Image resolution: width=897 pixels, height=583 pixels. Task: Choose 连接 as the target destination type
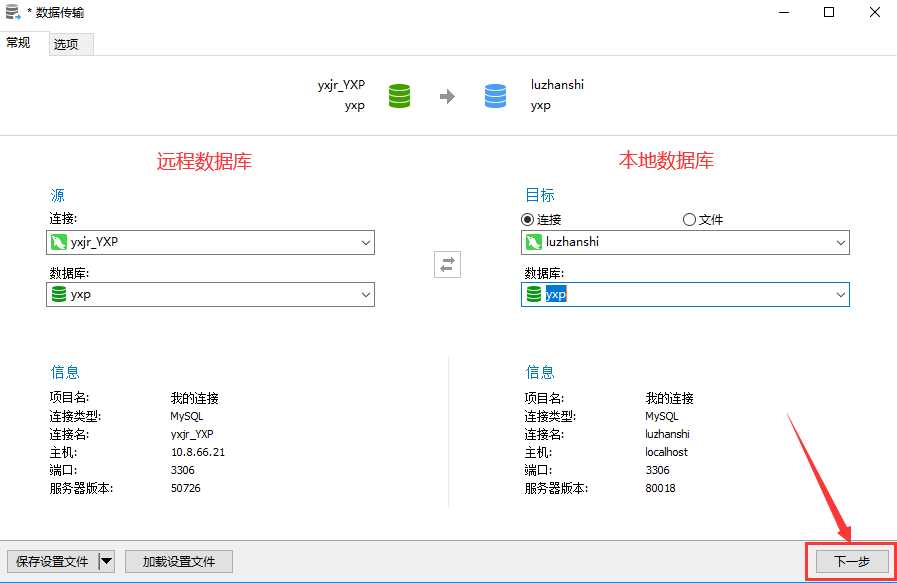[x=528, y=219]
